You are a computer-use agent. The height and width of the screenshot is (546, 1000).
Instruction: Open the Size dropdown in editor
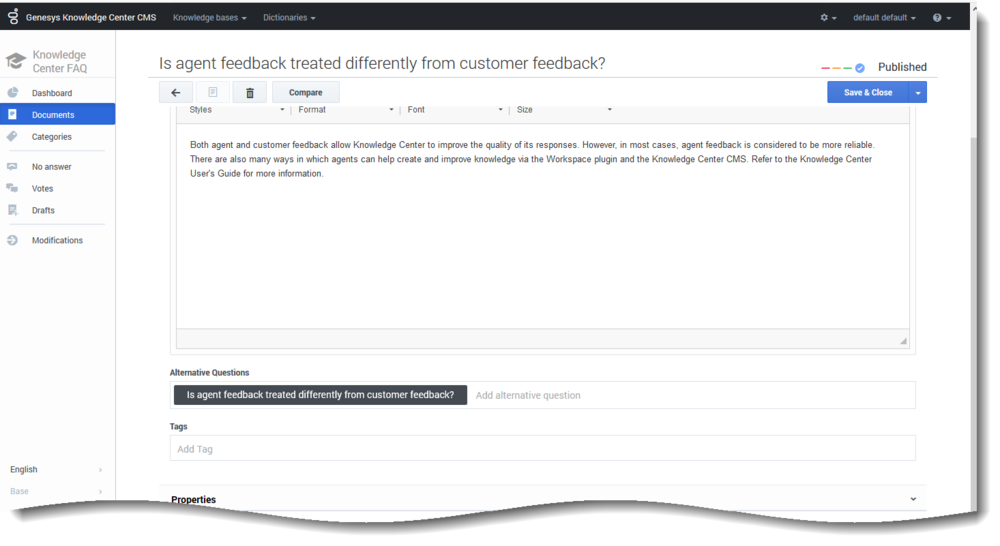click(x=564, y=110)
